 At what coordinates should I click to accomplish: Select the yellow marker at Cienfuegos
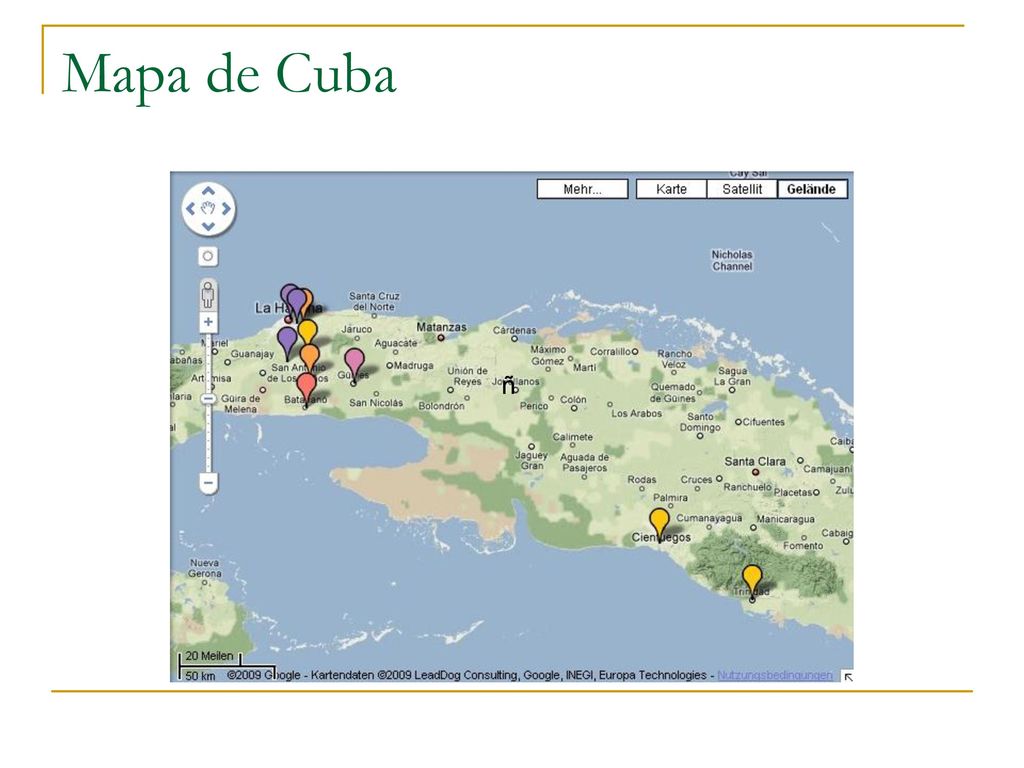pyautogui.click(x=660, y=524)
